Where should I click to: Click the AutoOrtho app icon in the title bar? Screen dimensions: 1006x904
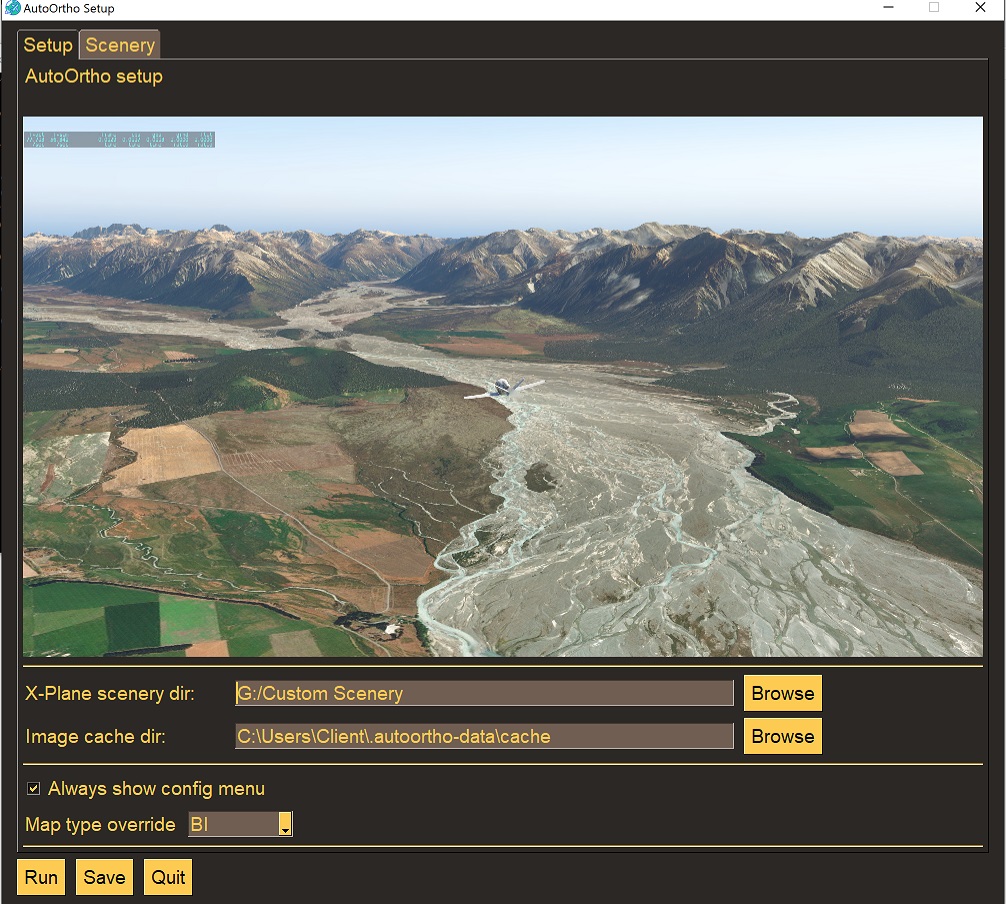[12, 8]
